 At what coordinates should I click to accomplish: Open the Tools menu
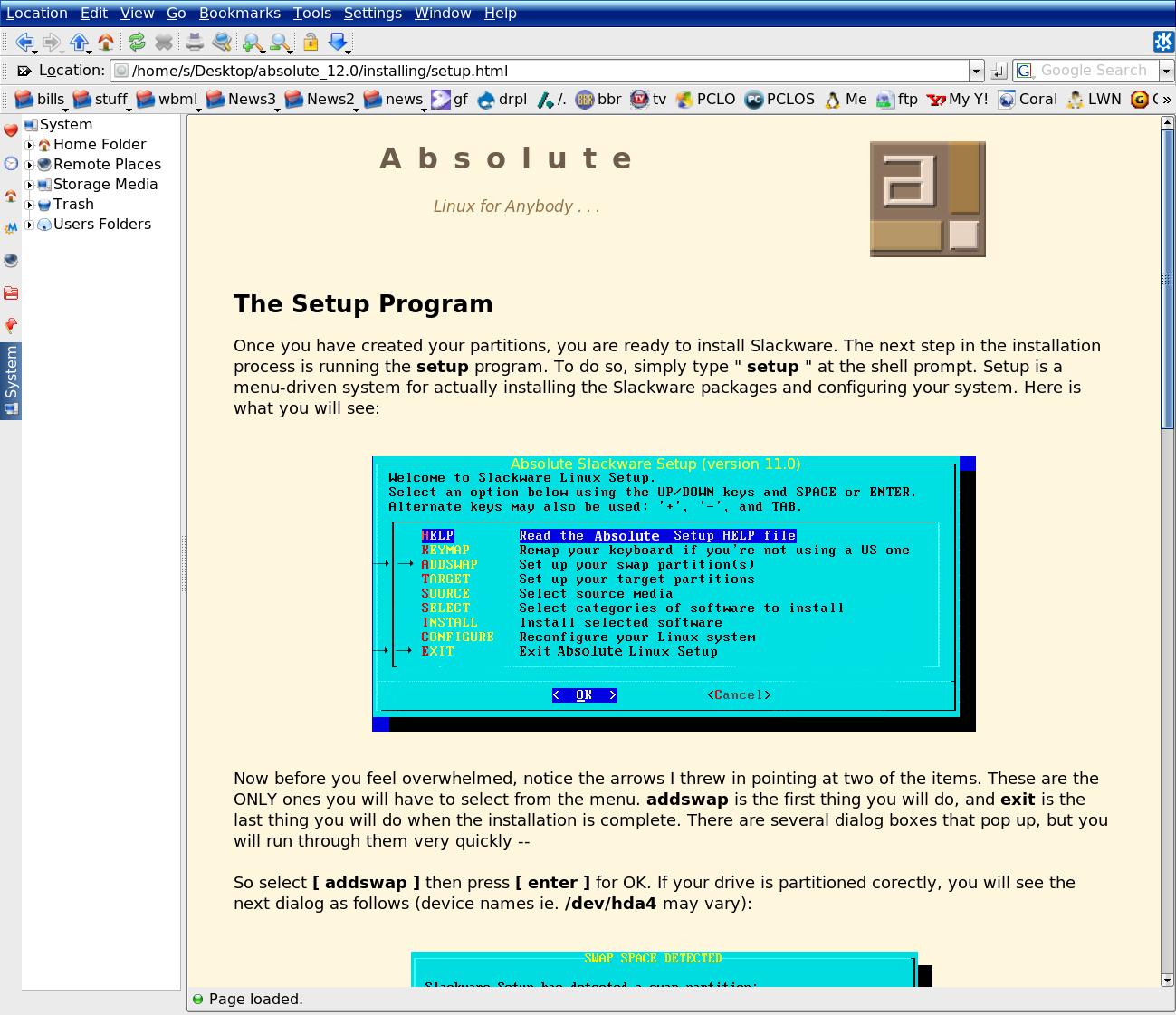point(312,14)
